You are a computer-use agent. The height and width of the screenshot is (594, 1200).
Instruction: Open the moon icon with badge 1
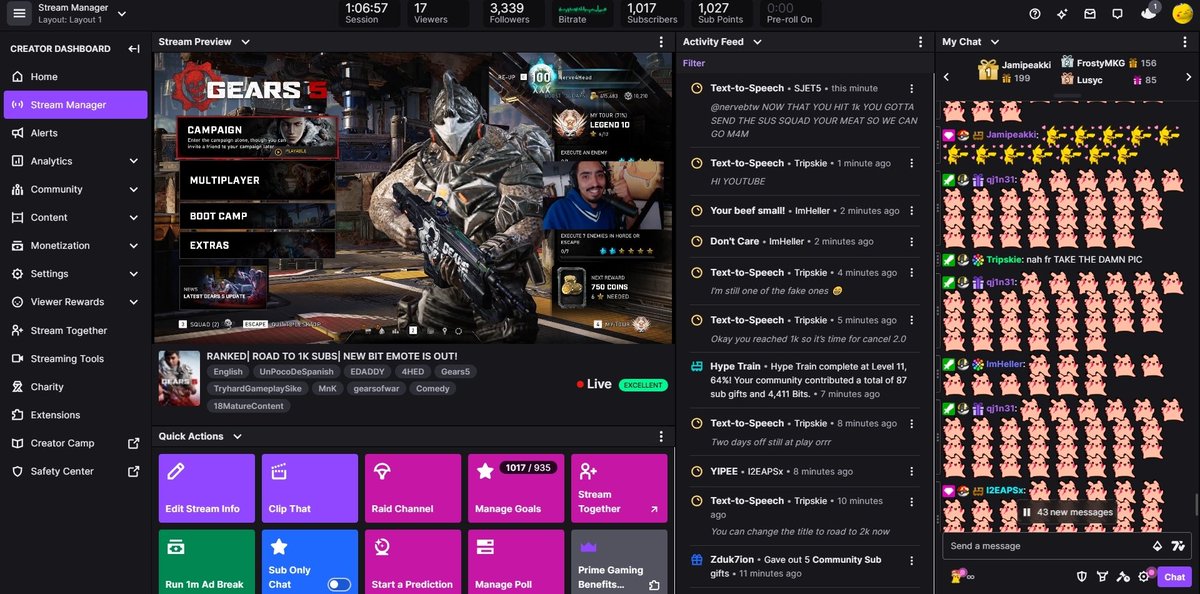1149,13
